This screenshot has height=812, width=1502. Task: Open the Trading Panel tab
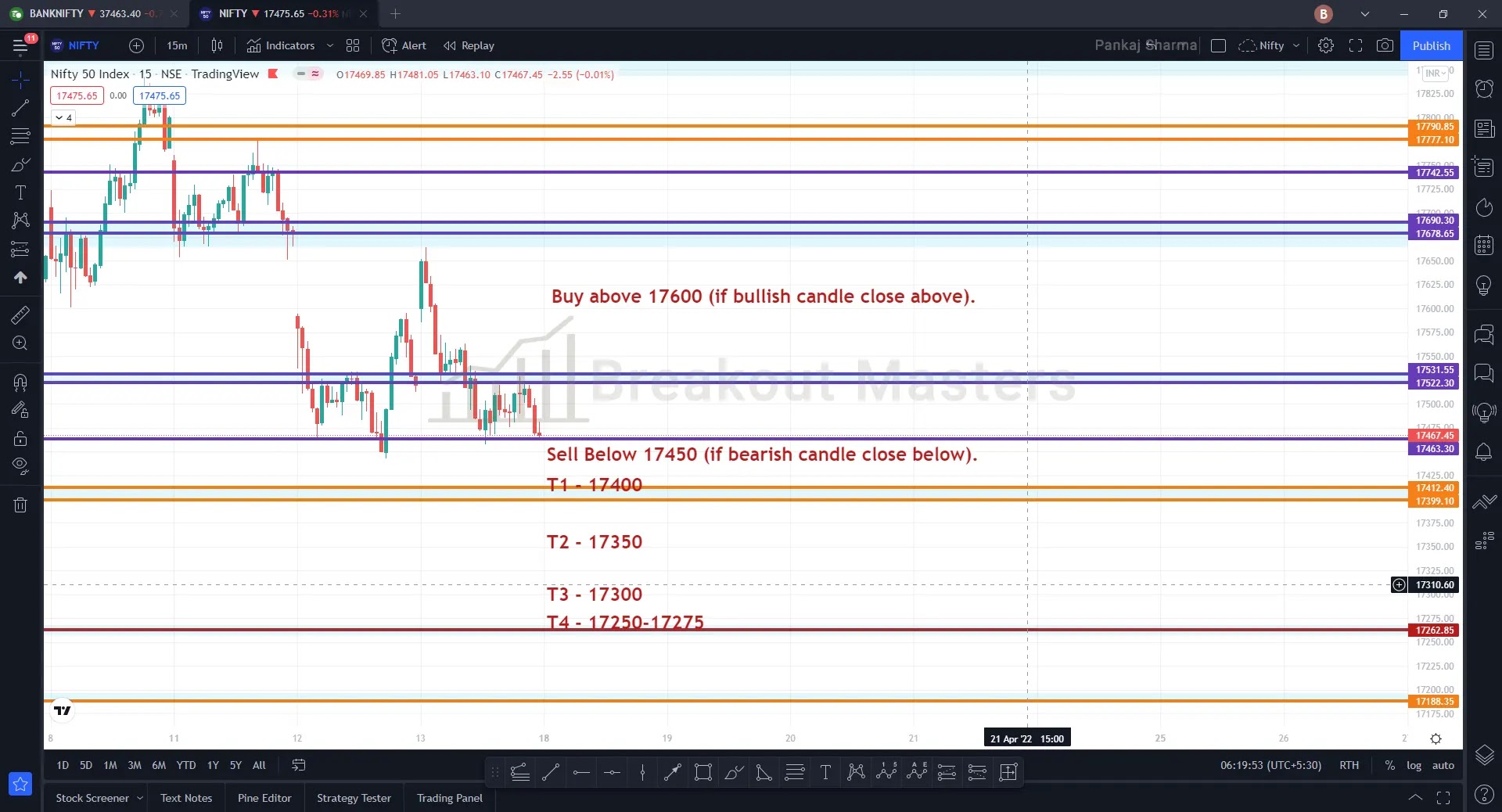[450, 798]
